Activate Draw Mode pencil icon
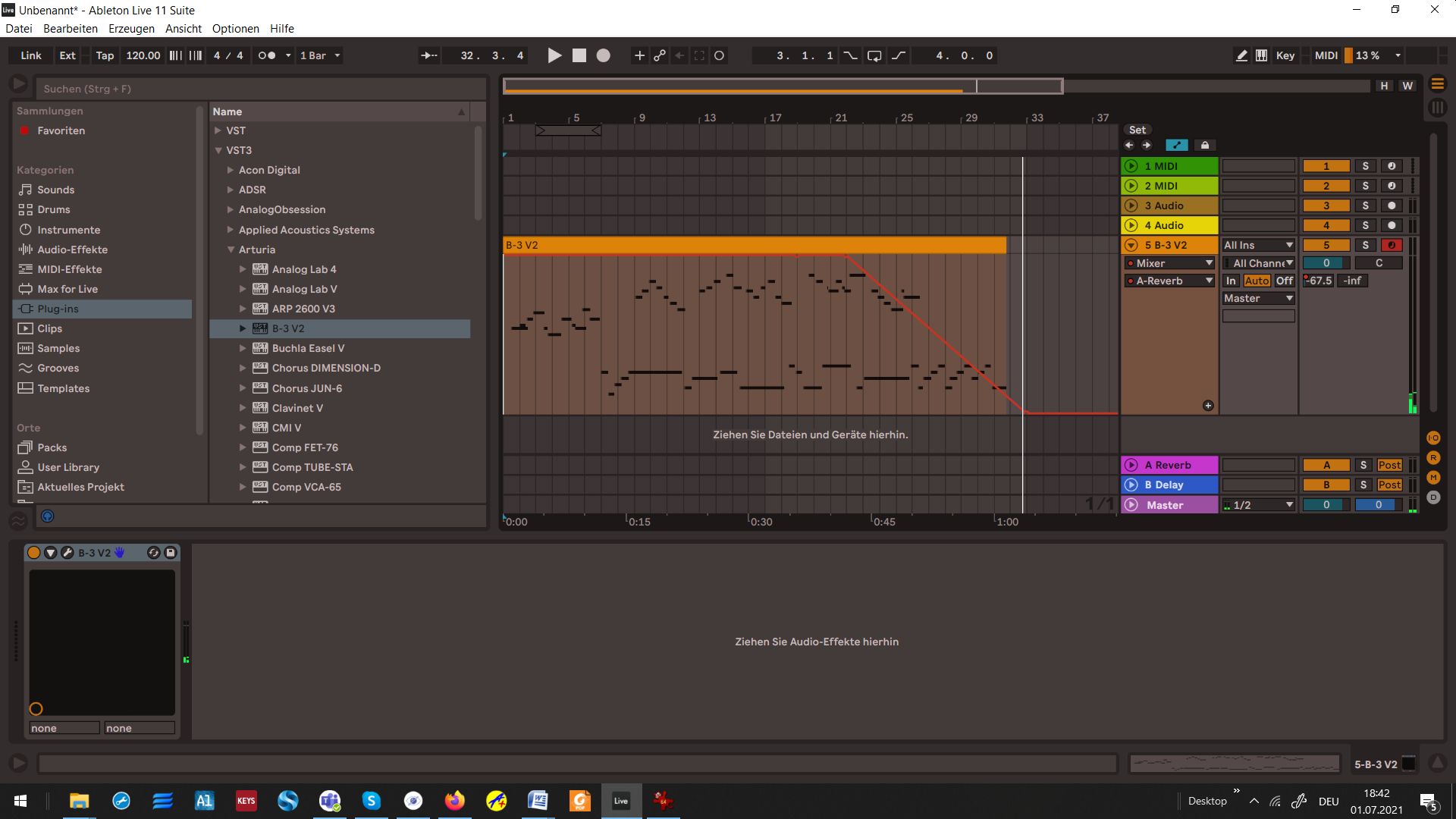 (1241, 55)
